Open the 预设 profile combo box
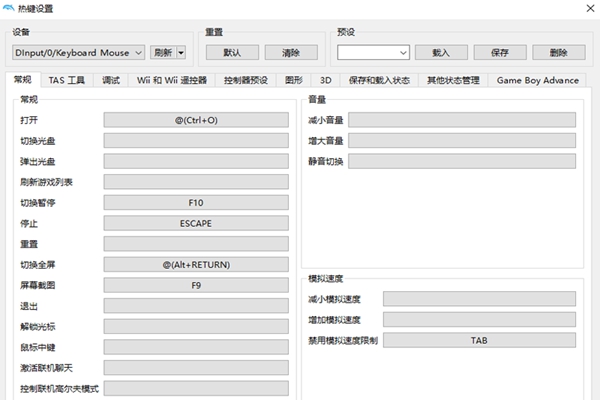Viewport: 600px width, 400px height. (373, 52)
